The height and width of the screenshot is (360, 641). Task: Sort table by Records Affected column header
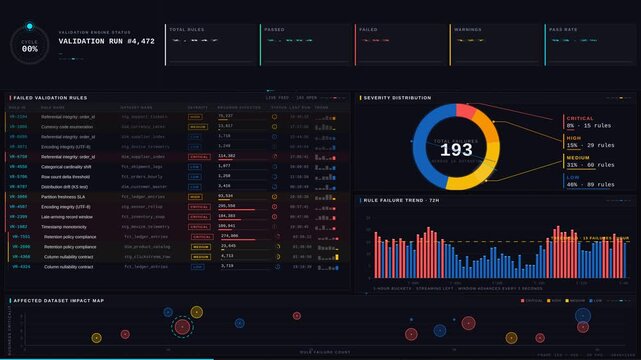[x=239, y=107]
